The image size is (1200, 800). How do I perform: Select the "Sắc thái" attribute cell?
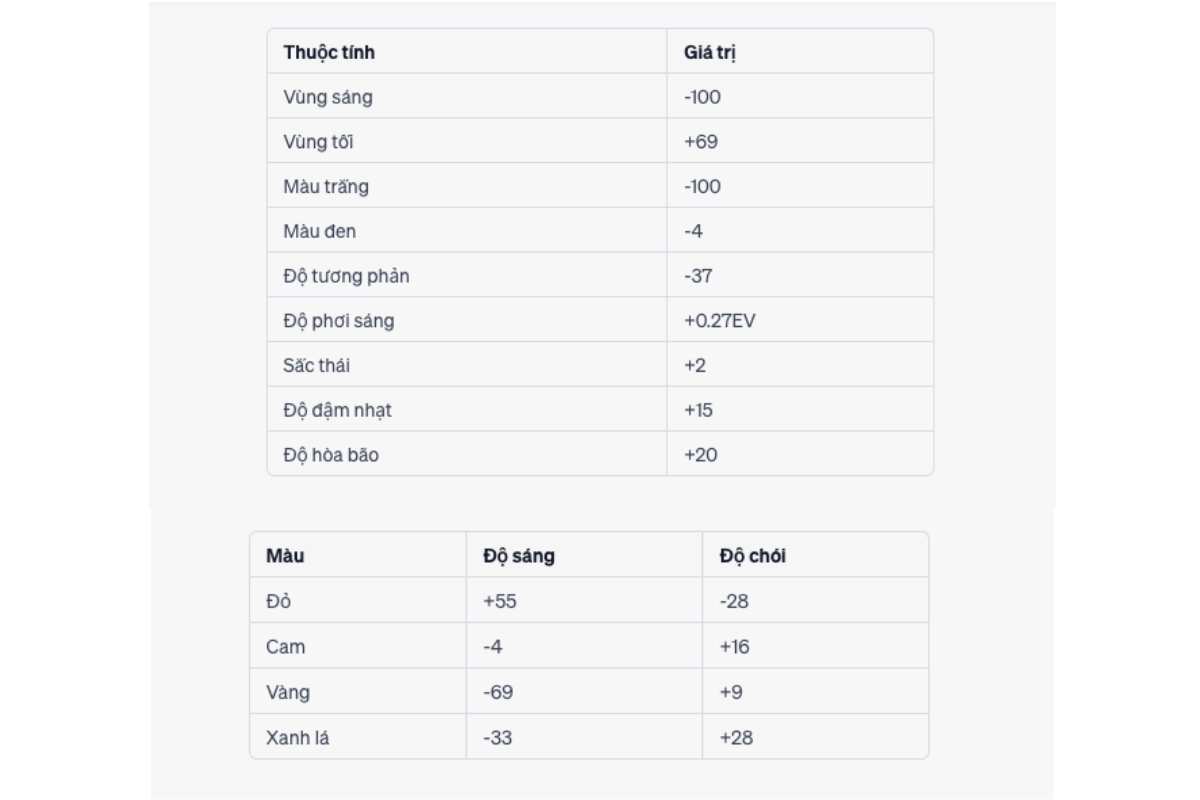[316, 366]
